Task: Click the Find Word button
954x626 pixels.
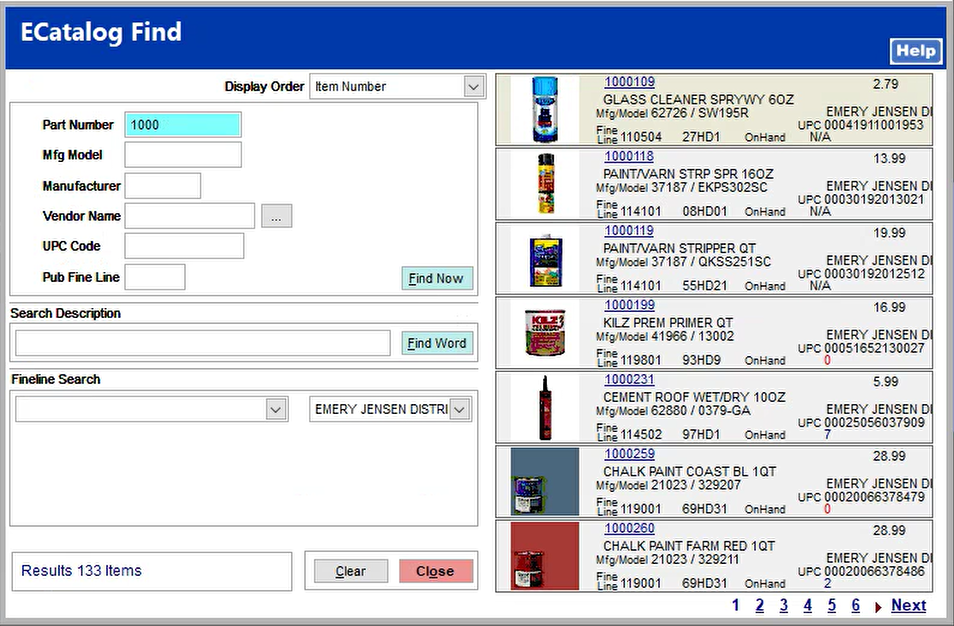Action: [x=436, y=343]
